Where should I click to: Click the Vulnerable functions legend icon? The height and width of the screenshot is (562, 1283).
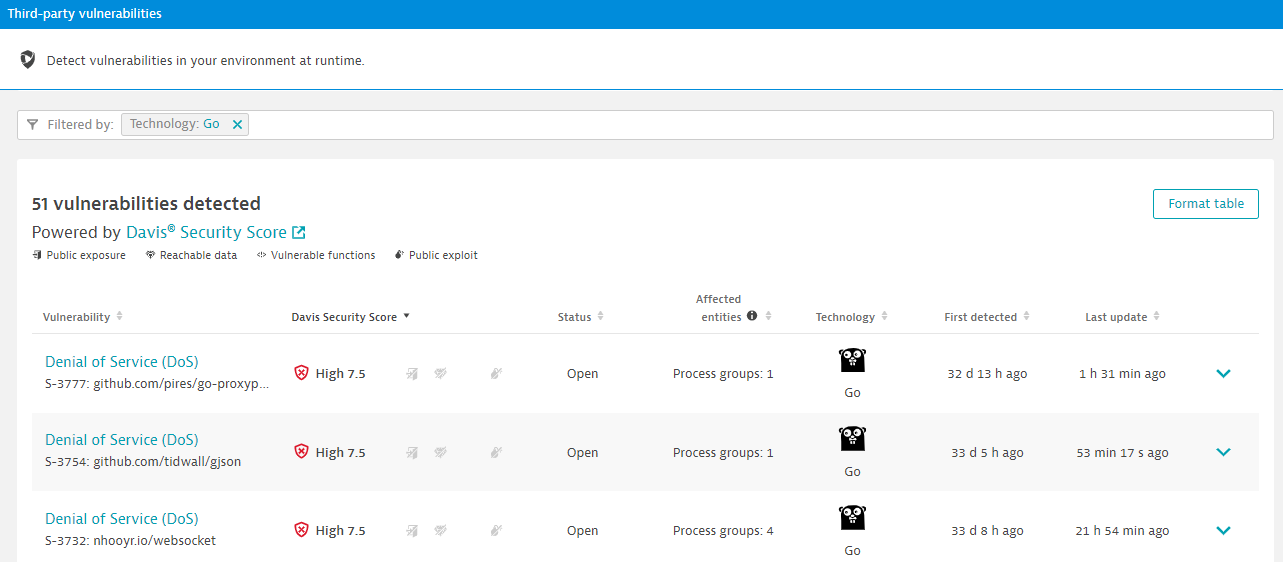point(261,255)
